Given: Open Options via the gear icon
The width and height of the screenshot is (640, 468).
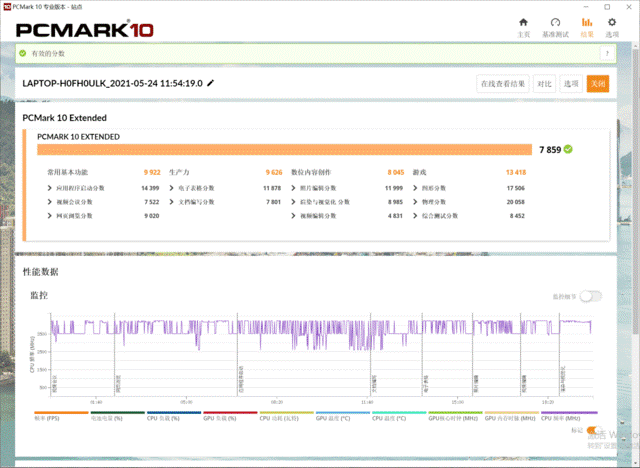Looking at the screenshot, I should (x=611, y=22).
